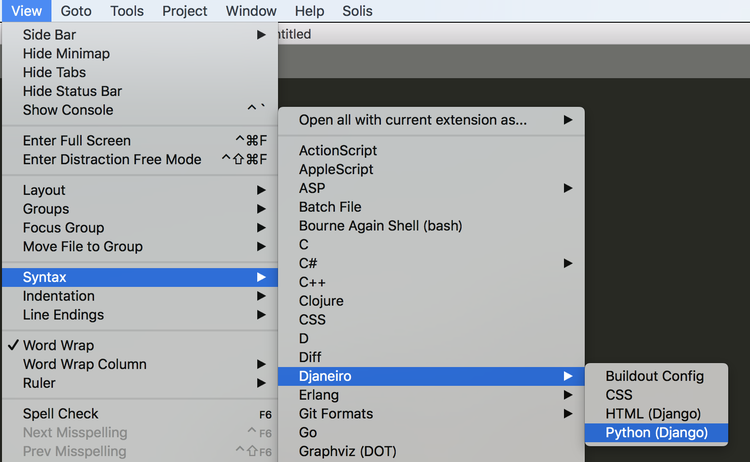This screenshot has width=750, height=462.
Task: Expand the Side Bar submenu
Action: click(140, 35)
